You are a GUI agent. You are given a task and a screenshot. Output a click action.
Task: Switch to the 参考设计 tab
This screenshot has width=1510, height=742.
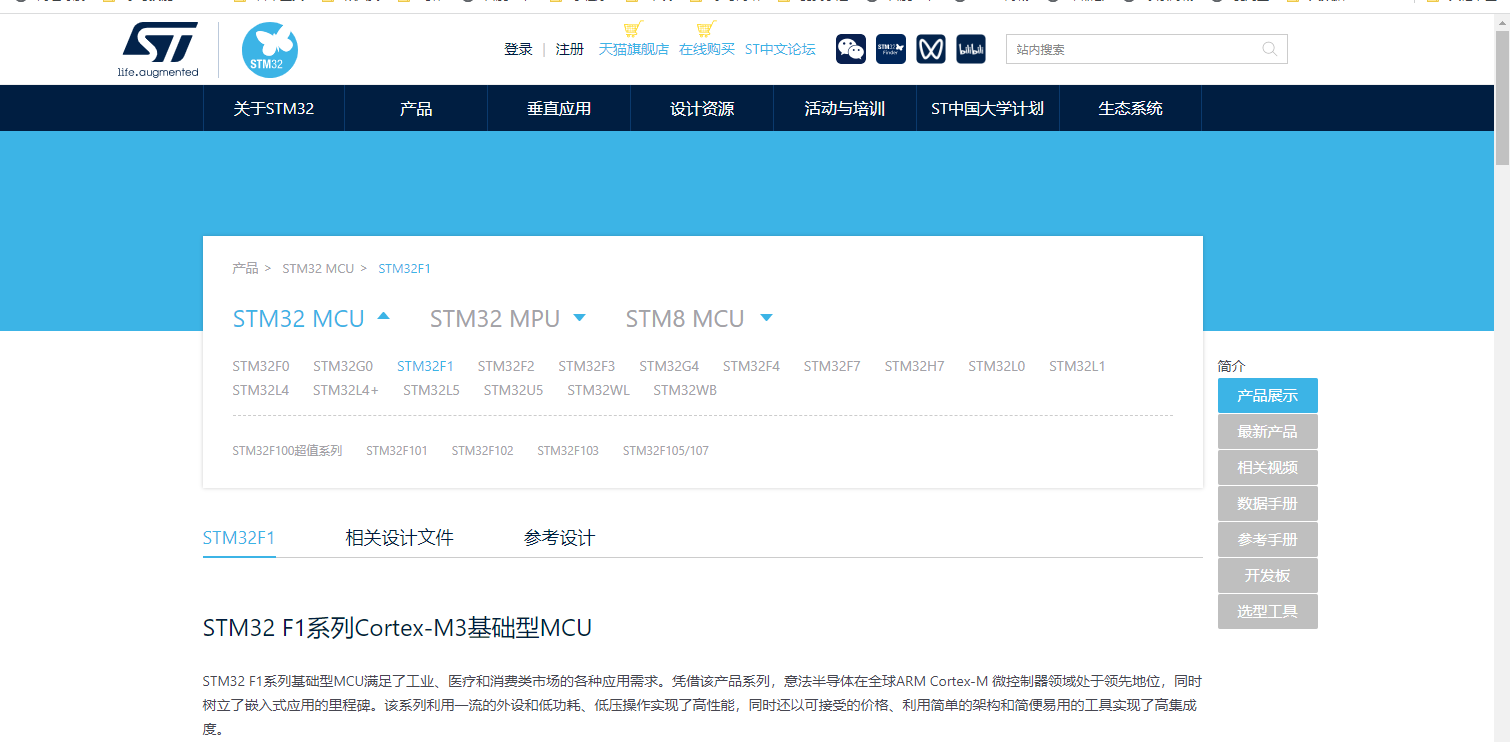pyautogui.click(x=559, y=538)
